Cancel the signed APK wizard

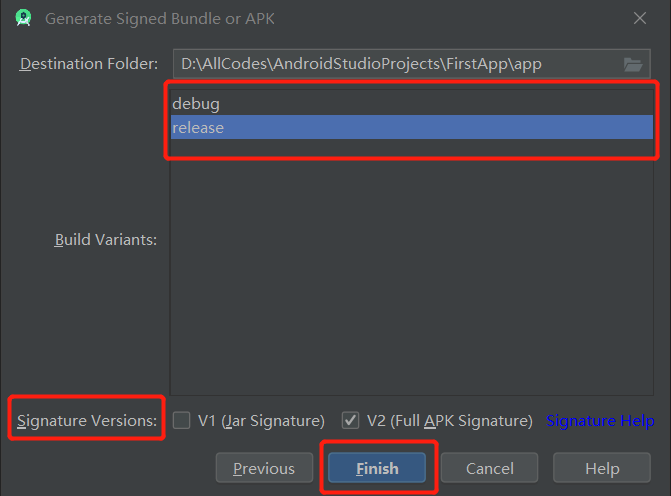click(490, 468)
